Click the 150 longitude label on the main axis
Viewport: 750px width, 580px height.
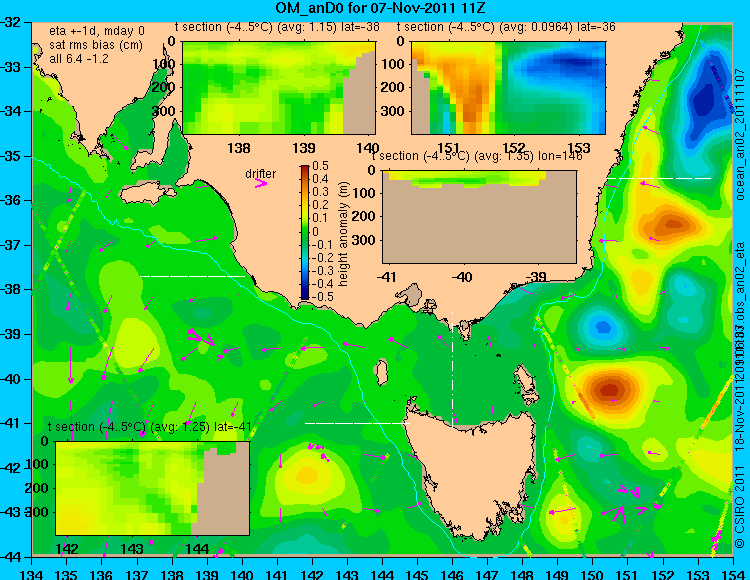point(593,574)
